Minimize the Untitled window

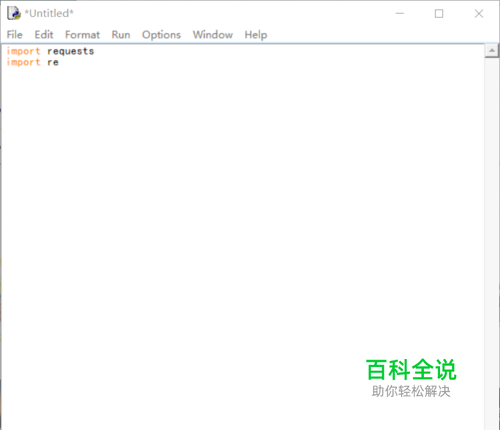click(x=400, y=13)
